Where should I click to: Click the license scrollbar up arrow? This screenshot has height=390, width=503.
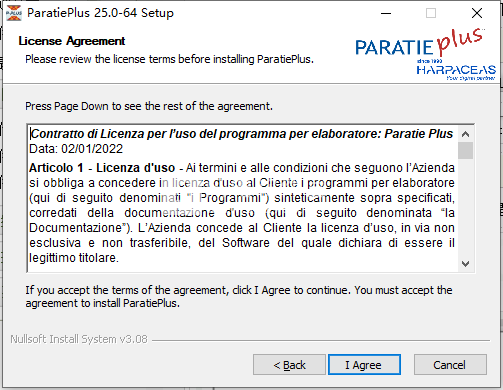point(466,134)
